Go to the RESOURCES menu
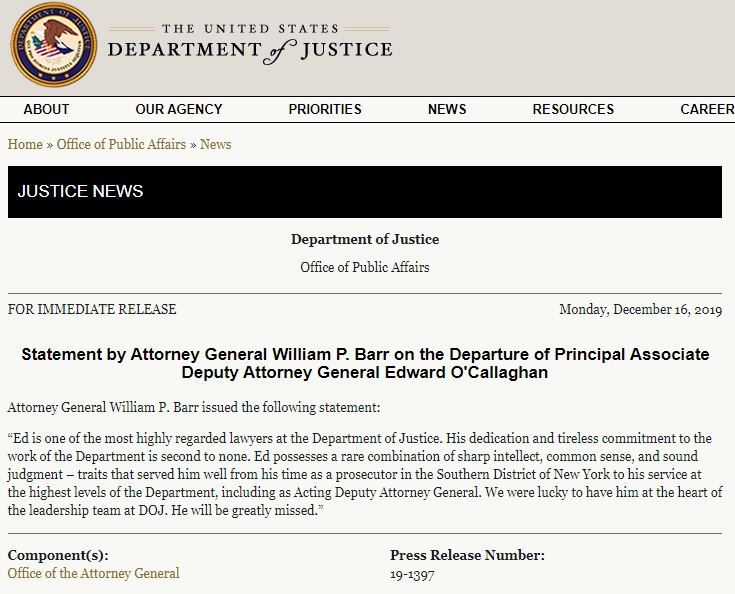 [573, 109]
